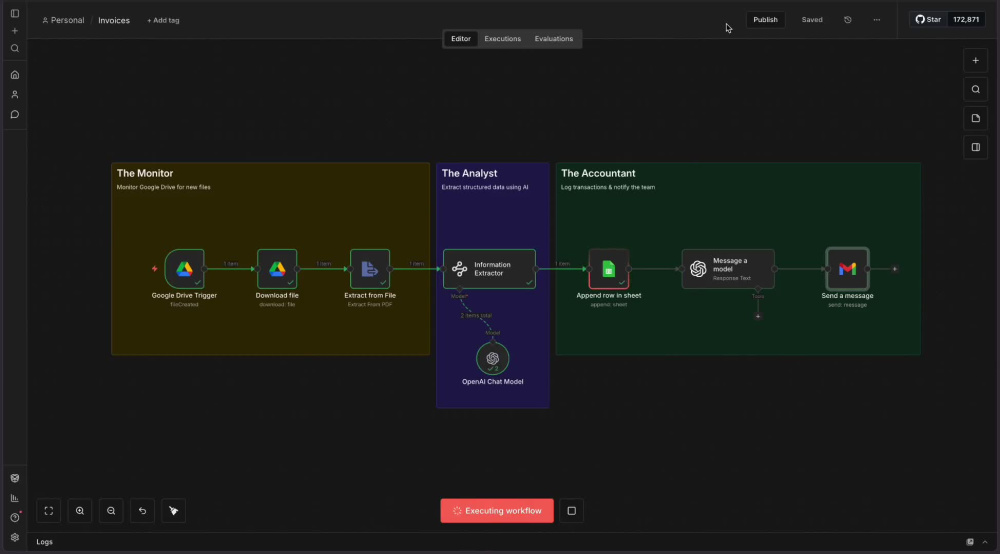1000x554 pixels.
Task: Click the plus icon in left sidebar
Action: pyautogui.click(x=15, y=31)
